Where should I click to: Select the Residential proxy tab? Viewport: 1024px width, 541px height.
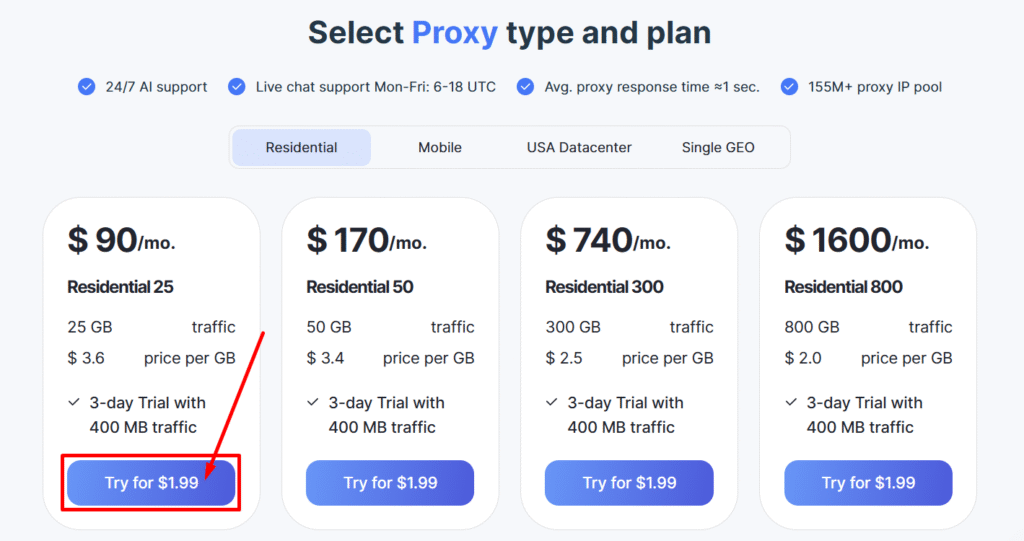click(x=301, y=147)
